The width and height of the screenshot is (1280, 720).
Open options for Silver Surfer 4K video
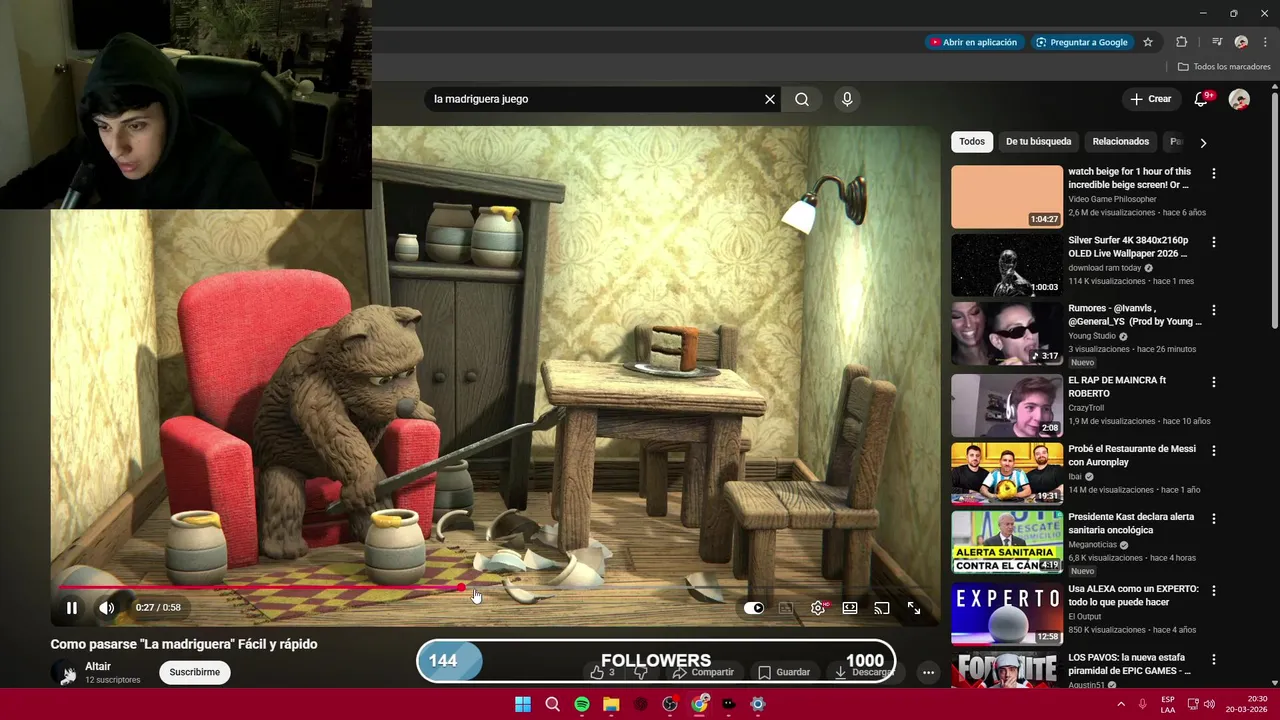[1214, 242]
